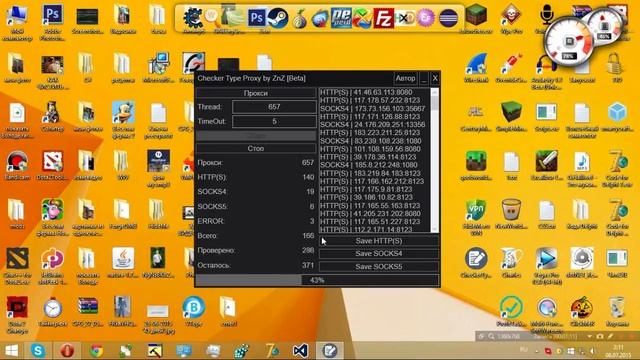Open Eclipse from the dock
This screenshot has width=640, height=360.
[x=448, y=18]
